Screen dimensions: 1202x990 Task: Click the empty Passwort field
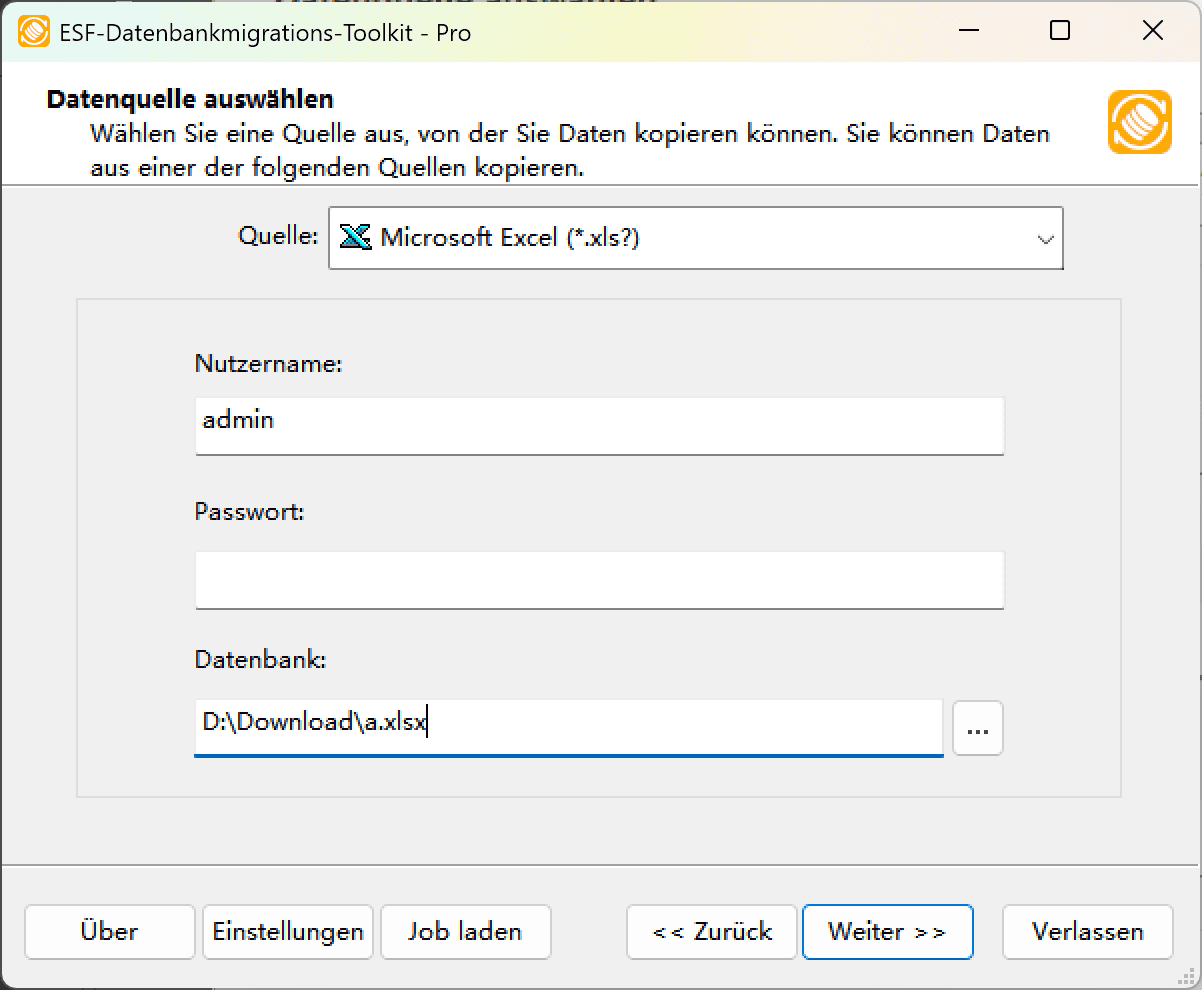(x=600, y=580)
